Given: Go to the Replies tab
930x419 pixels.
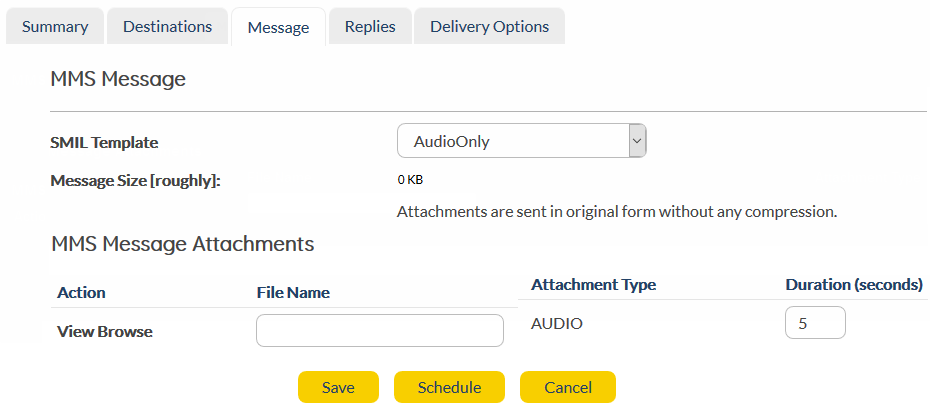Looking at the screenshot, I should 370,27.
